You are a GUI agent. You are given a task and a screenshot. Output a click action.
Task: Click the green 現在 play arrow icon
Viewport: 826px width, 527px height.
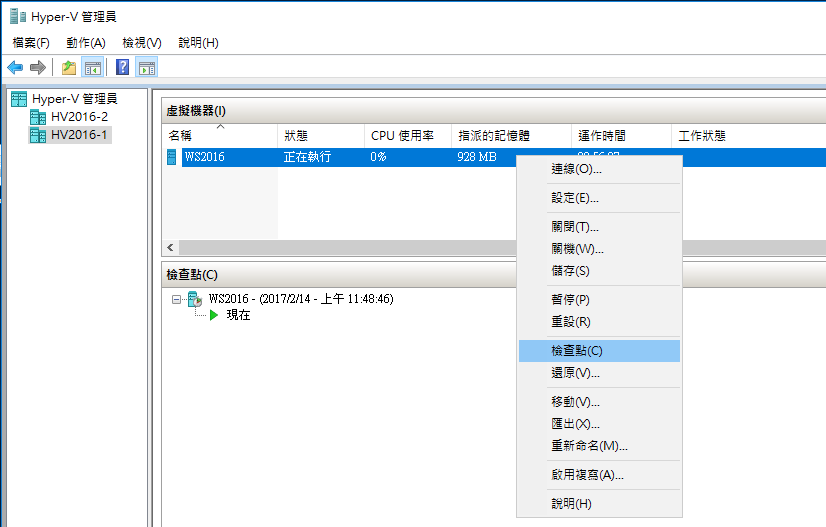(x=214, y=315)
